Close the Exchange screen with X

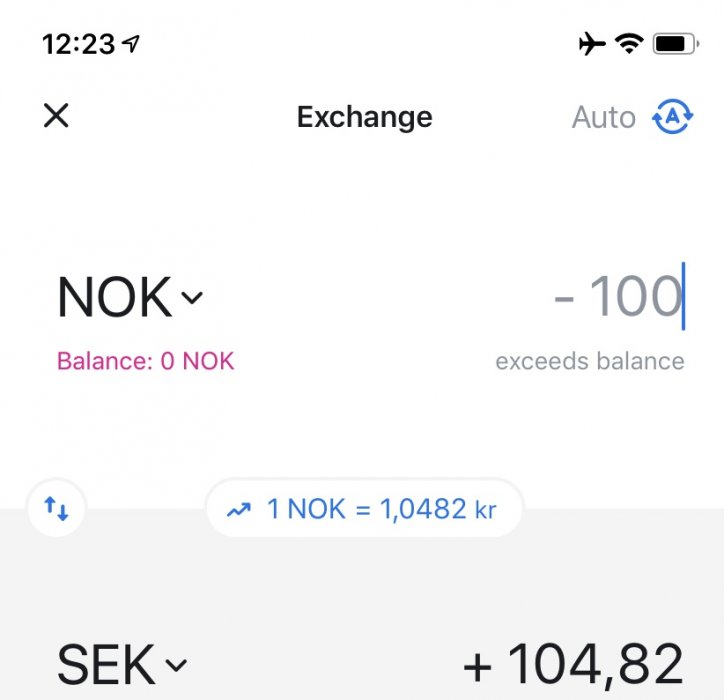pos(56,117)
